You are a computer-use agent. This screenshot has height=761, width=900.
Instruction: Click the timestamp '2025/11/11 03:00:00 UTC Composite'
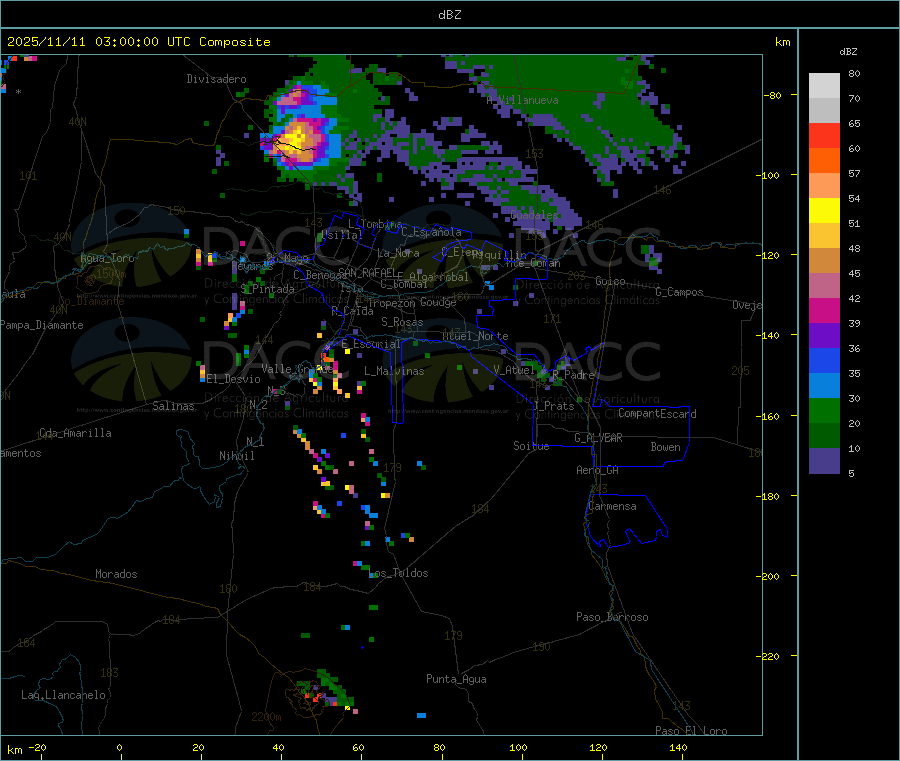pos(138,42)
